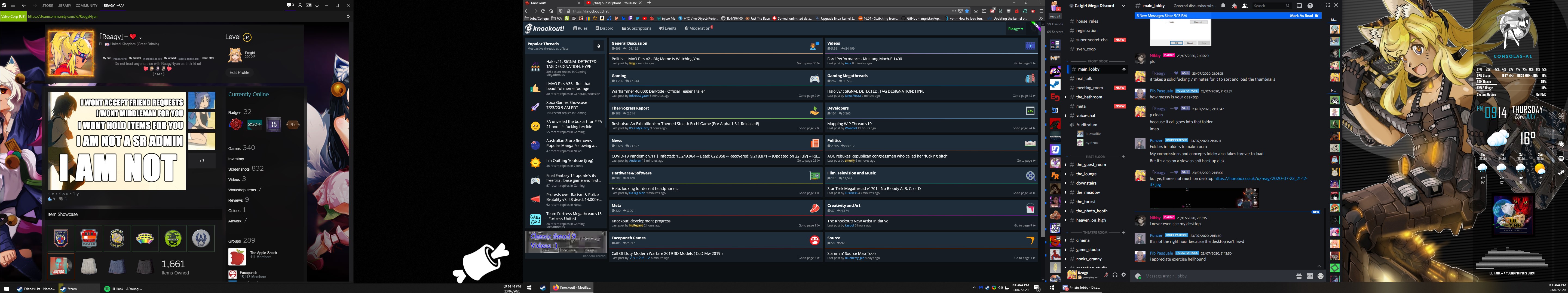Toggle Discord channel notification bell
Image resolution: width=1568 pixels, height=293 pixels.
[x=1223, y=5]
